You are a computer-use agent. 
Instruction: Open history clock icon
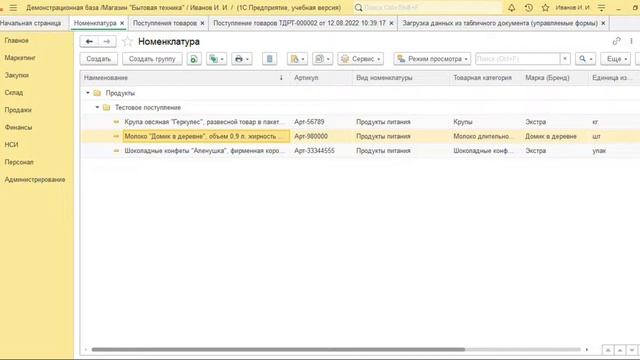pos(529,8)
